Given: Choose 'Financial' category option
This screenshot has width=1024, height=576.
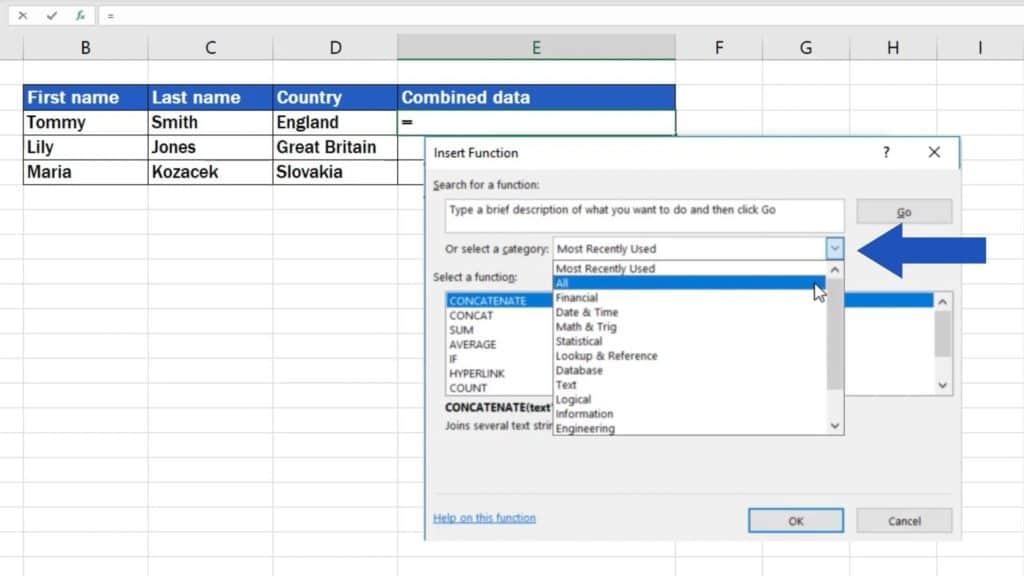Looking at the screenshot, I should 689,297.
